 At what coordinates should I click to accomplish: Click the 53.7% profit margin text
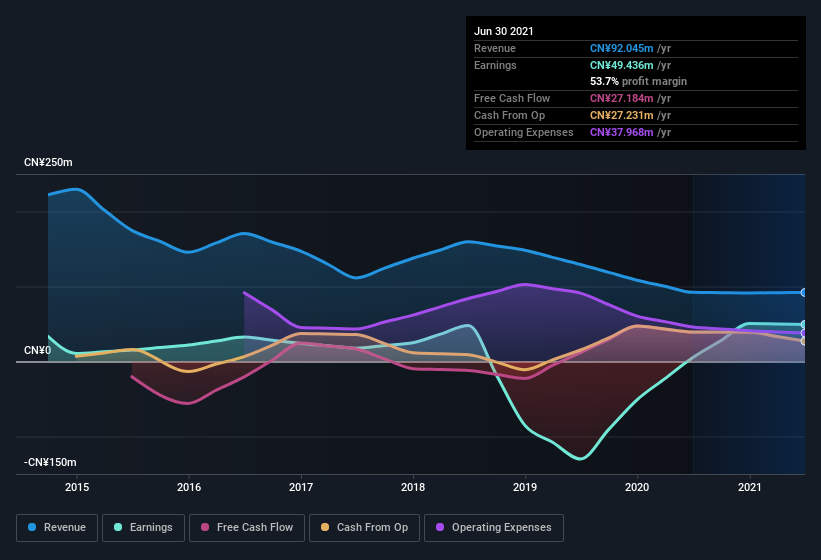[x=638, y=82]
